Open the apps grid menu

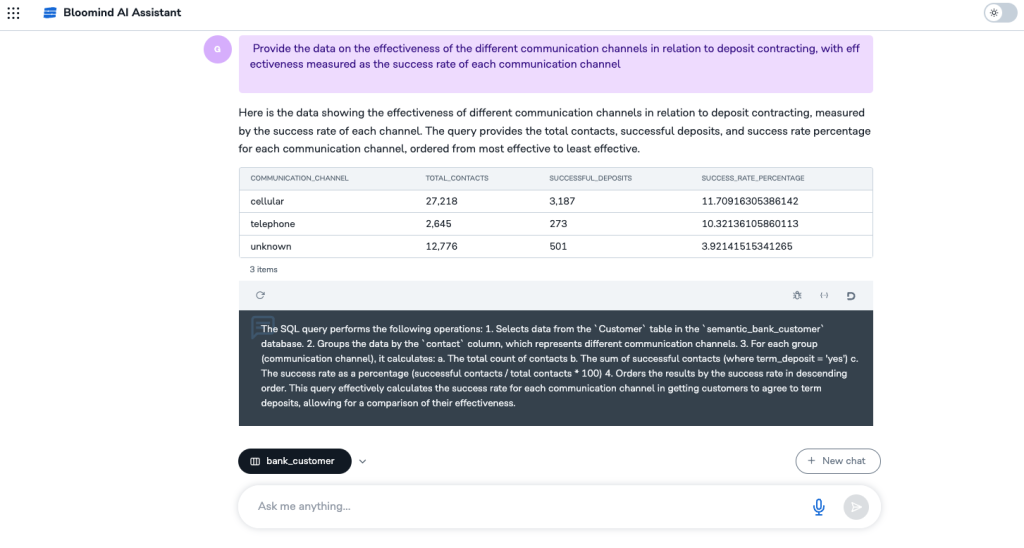[x=13, y=13]
